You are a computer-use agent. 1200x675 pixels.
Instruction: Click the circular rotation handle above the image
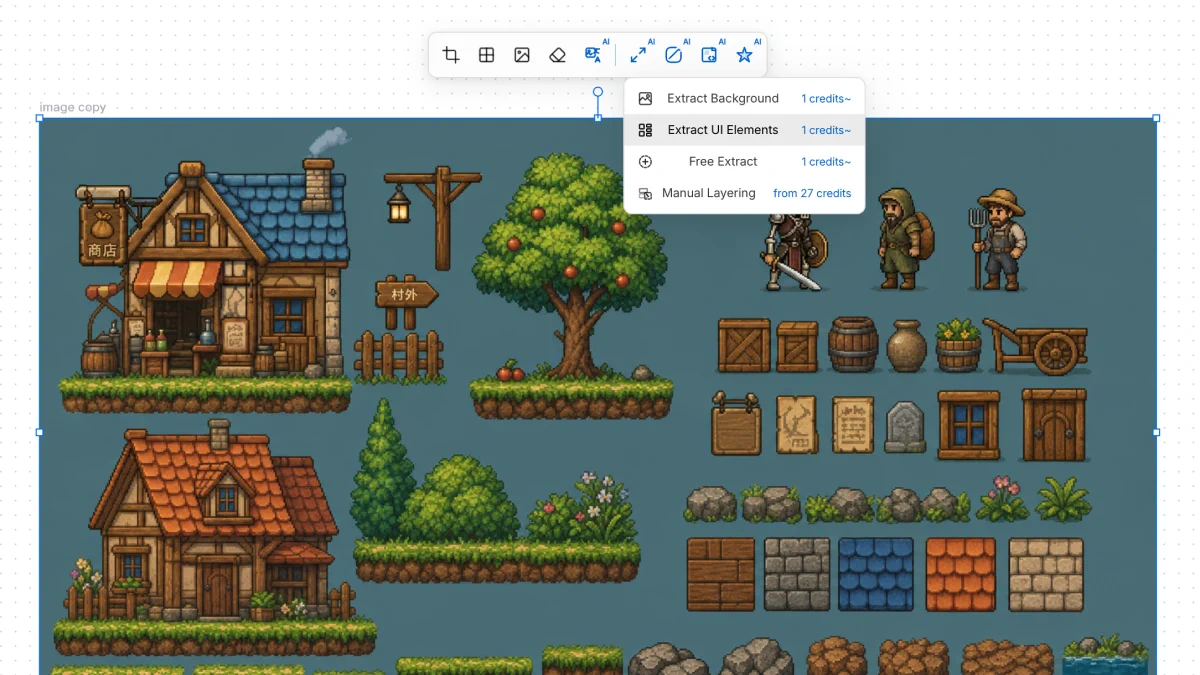click(598, 92)
